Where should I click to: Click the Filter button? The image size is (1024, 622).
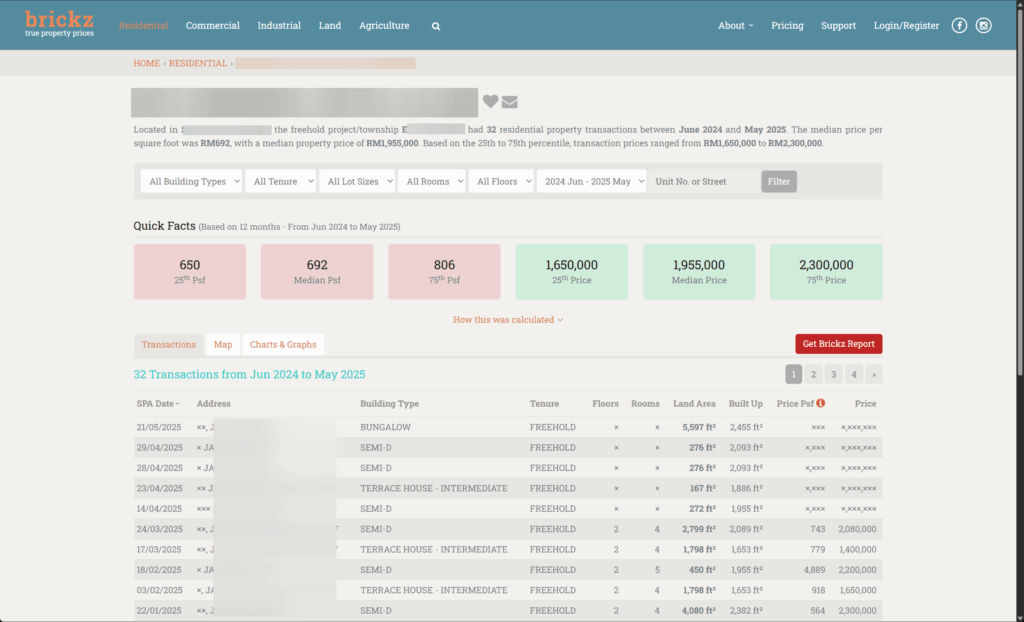click(x=778, y=182)
